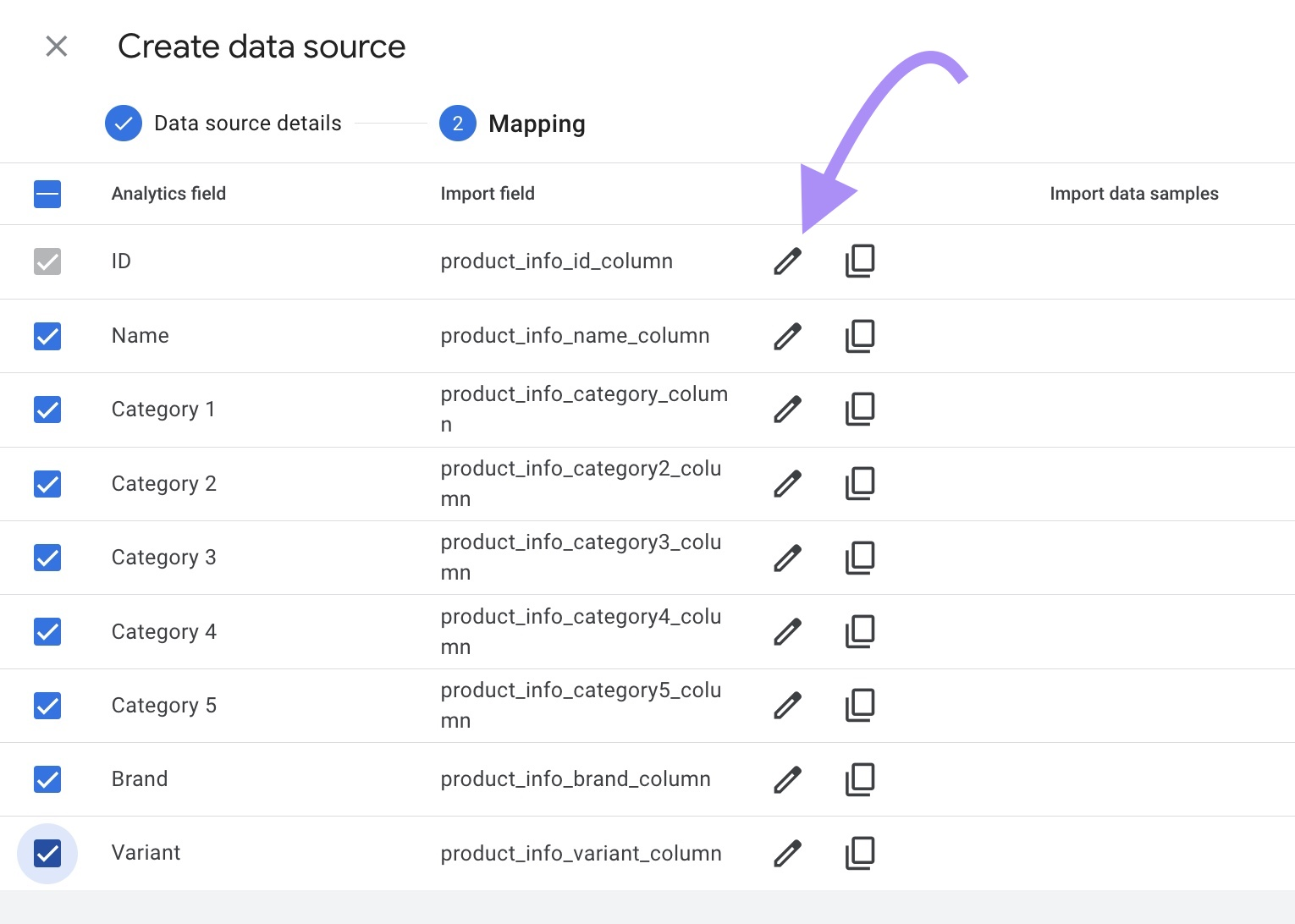Image resolution: width=1295 pixels, height=924 pixels.
Task: Uncheck the Name analytics field
Action: point(47,336)
